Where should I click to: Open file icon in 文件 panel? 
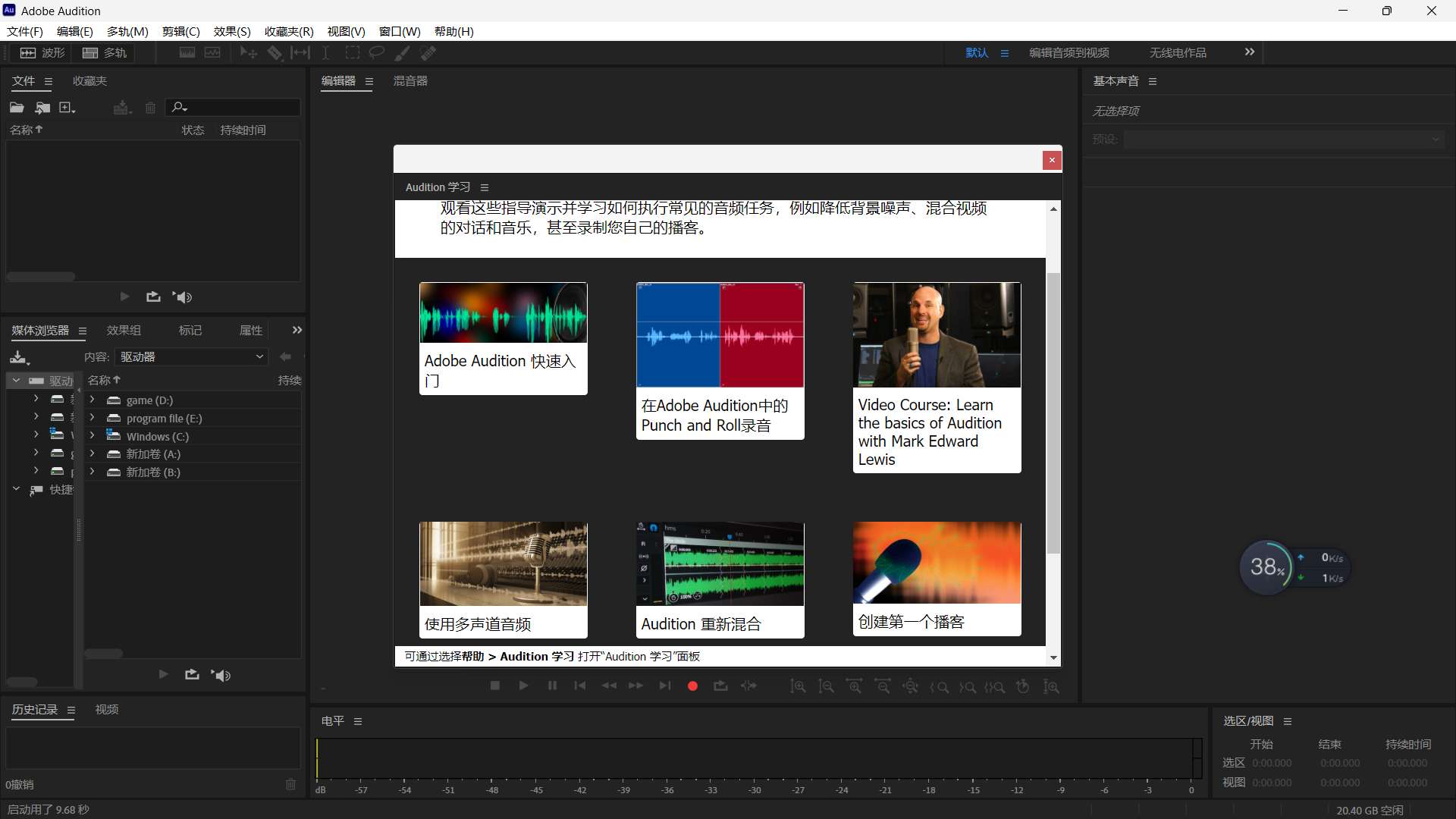(x=17, y=108)
